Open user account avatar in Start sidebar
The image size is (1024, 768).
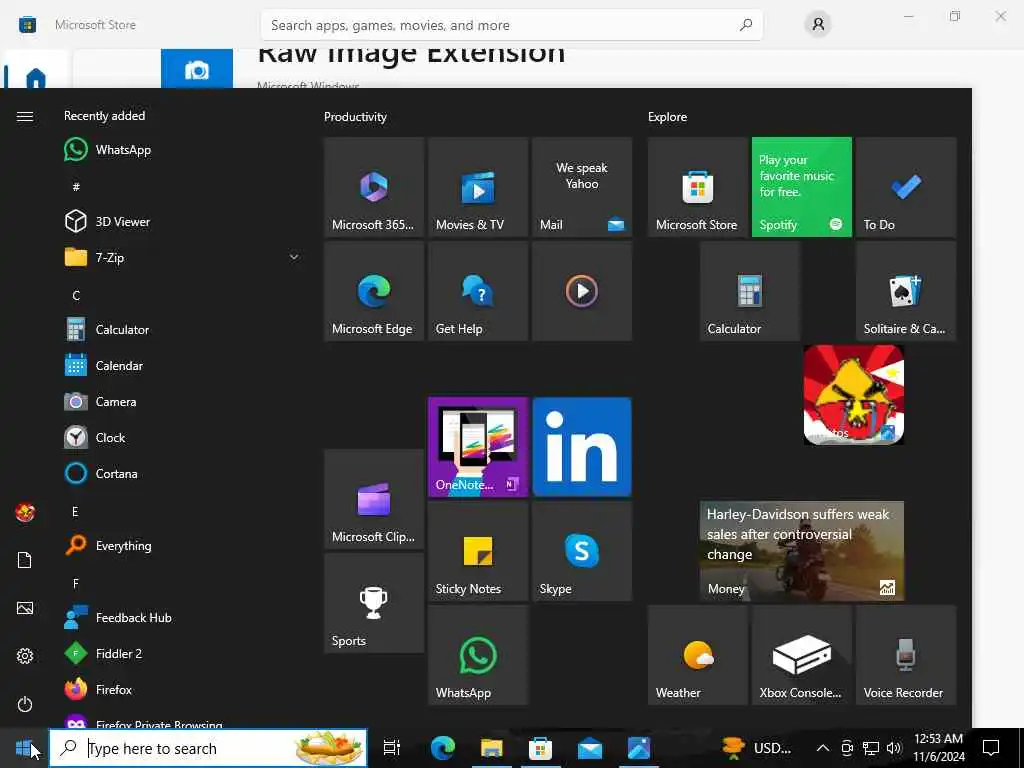pos(25,512)
